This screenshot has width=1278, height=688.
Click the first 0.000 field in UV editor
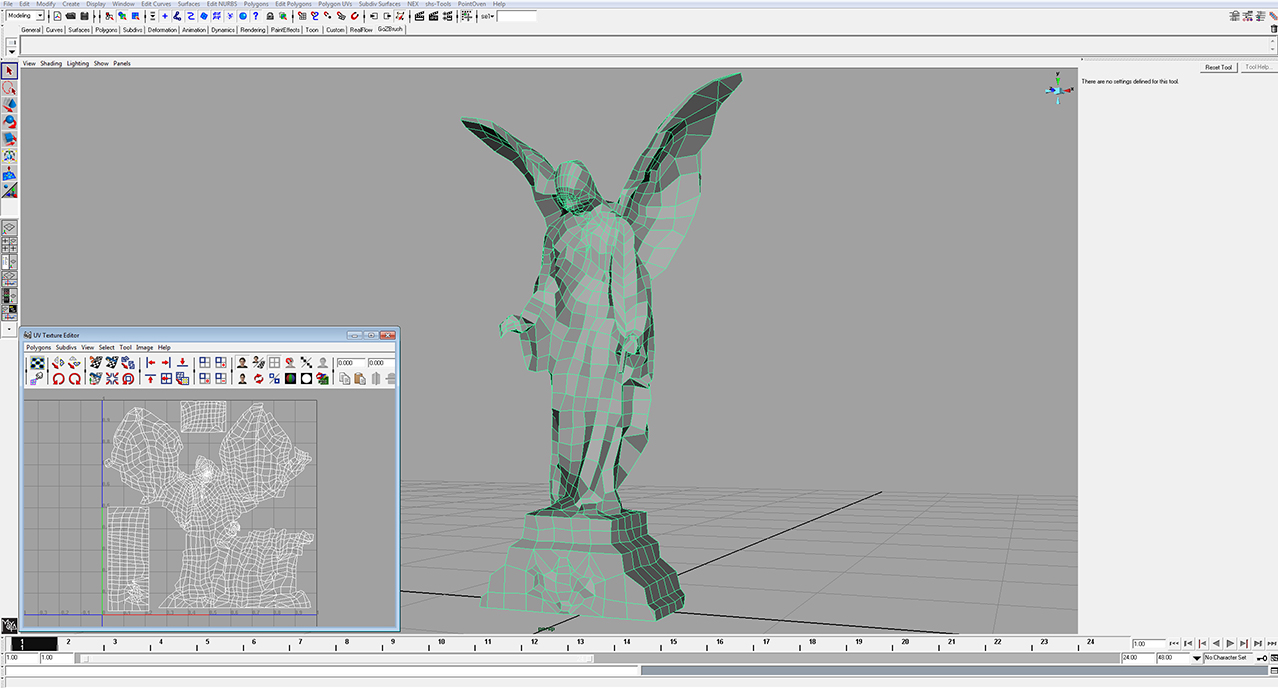(351, 362)
